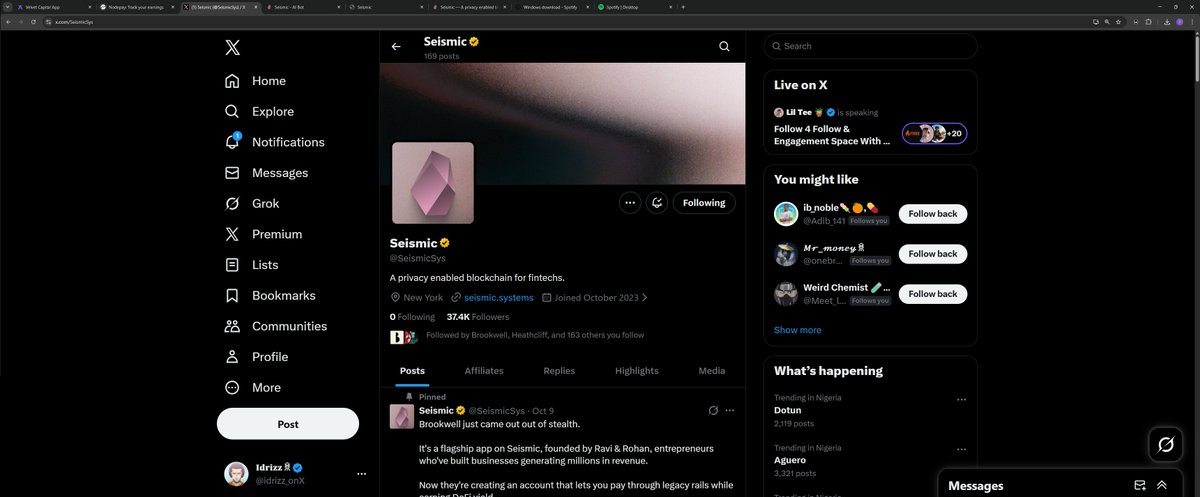Open the followed by Brookwell, Heathcliff list

[x=535, y=336]
